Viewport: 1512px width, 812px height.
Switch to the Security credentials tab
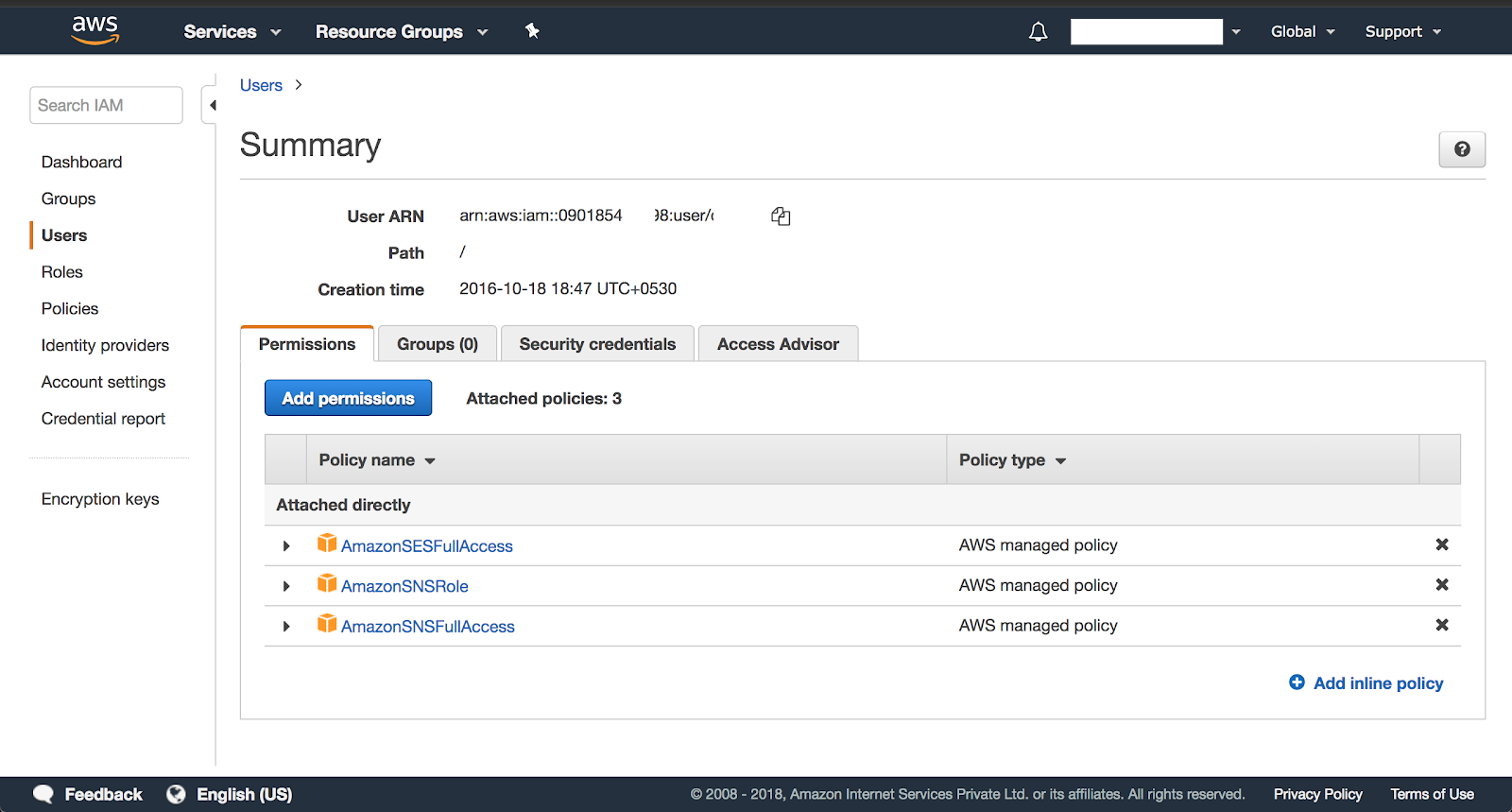point(597,344)
